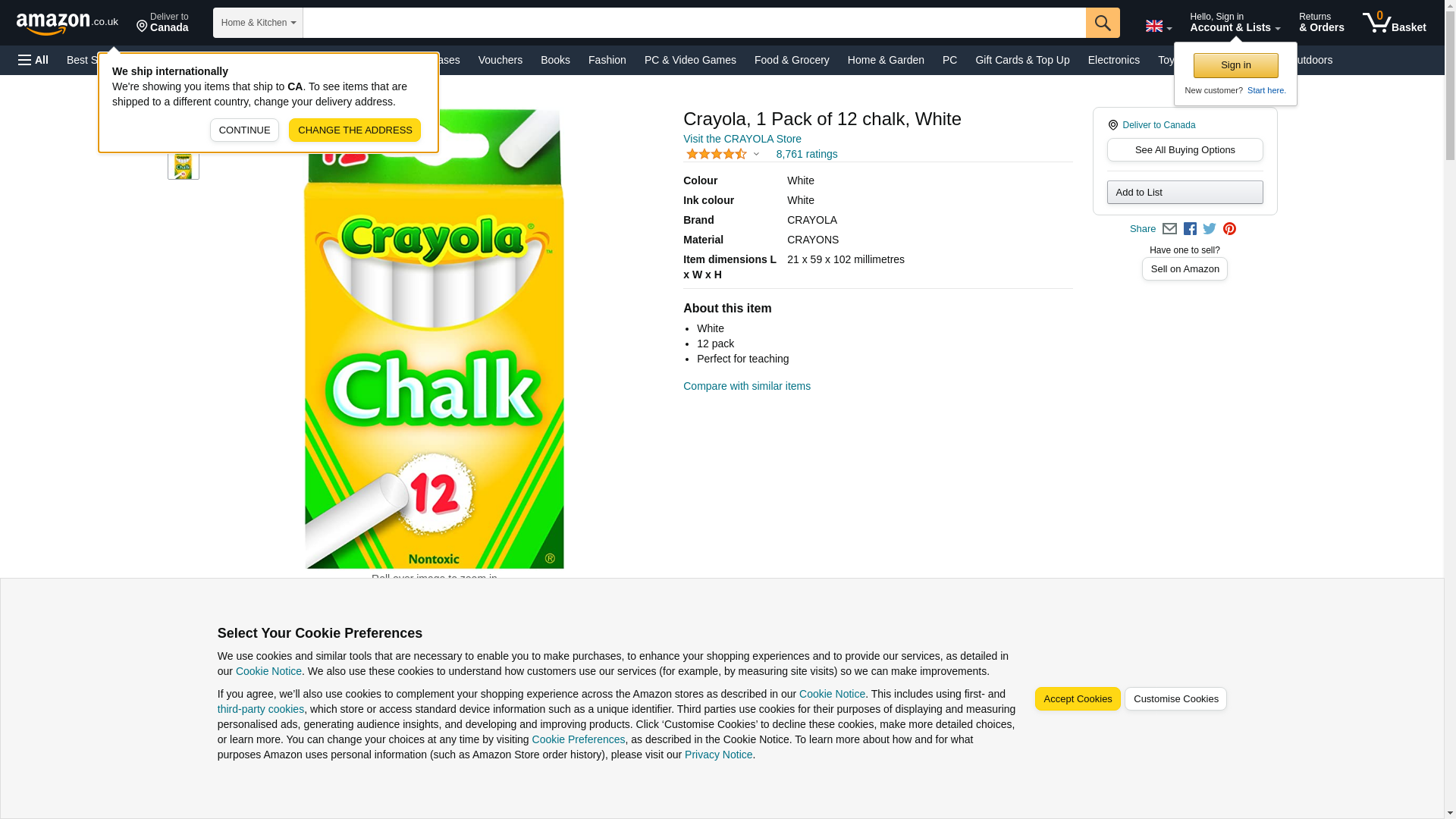Open the language flag selector
This screenshot has width=1456, height=819.
(x=1159, y=27)
